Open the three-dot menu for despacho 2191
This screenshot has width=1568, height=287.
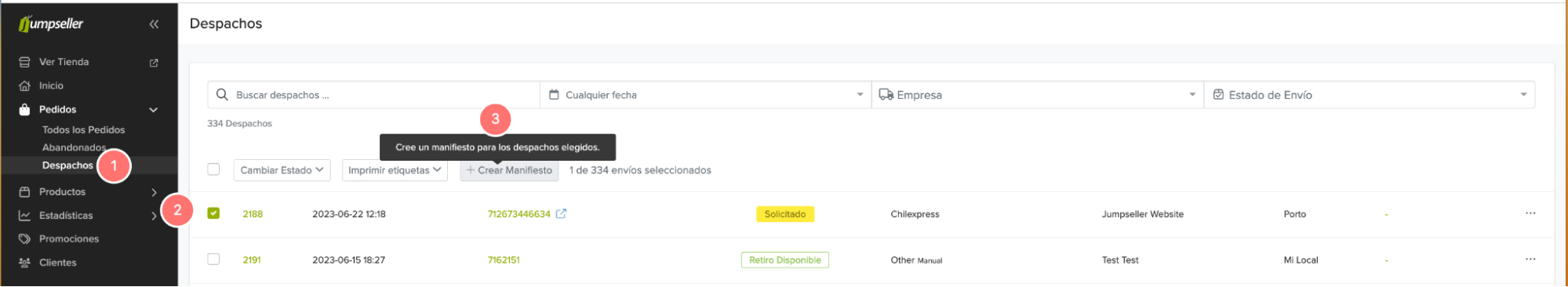point(1530,260)
